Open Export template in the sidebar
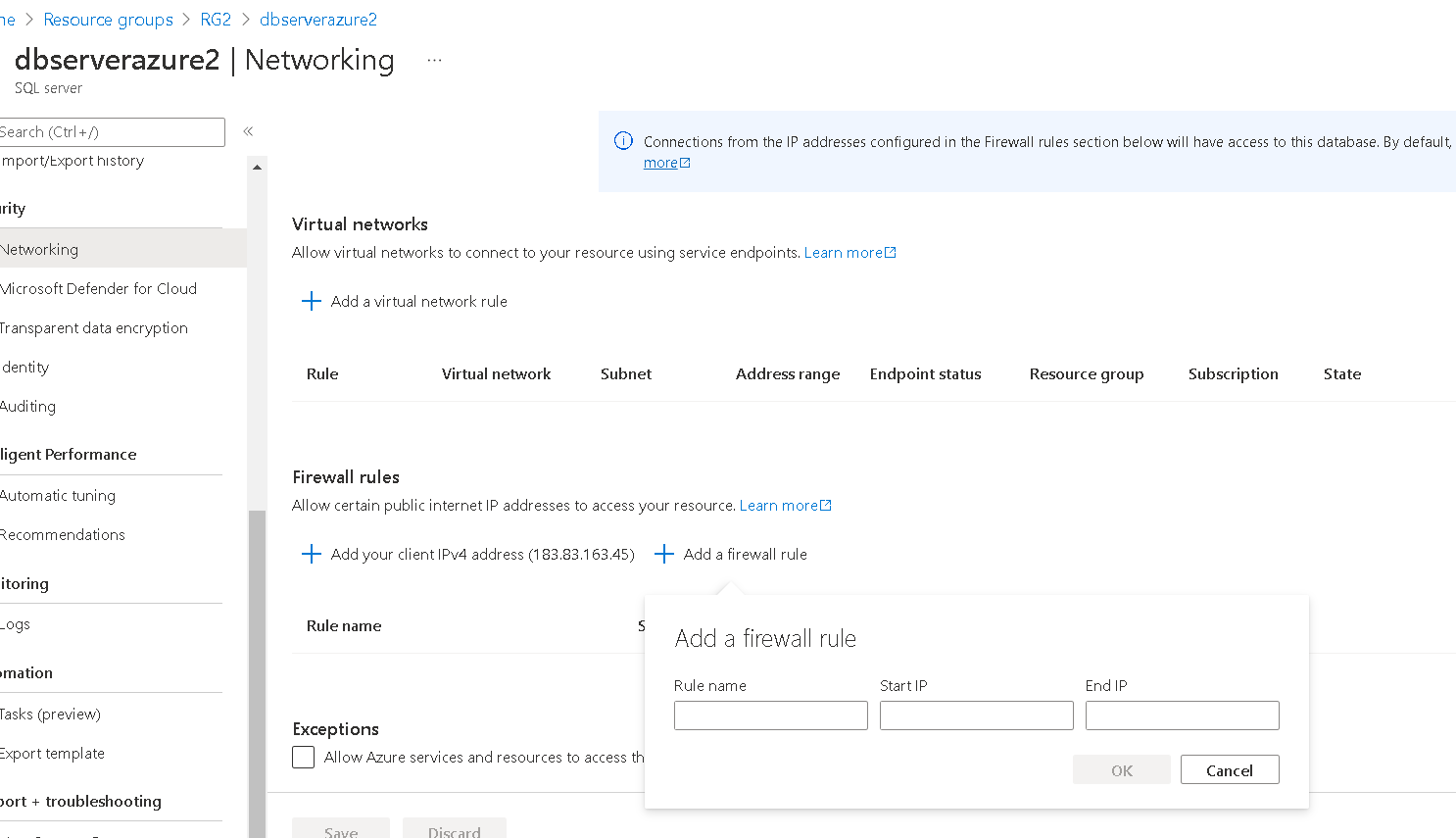 (52, 753)
